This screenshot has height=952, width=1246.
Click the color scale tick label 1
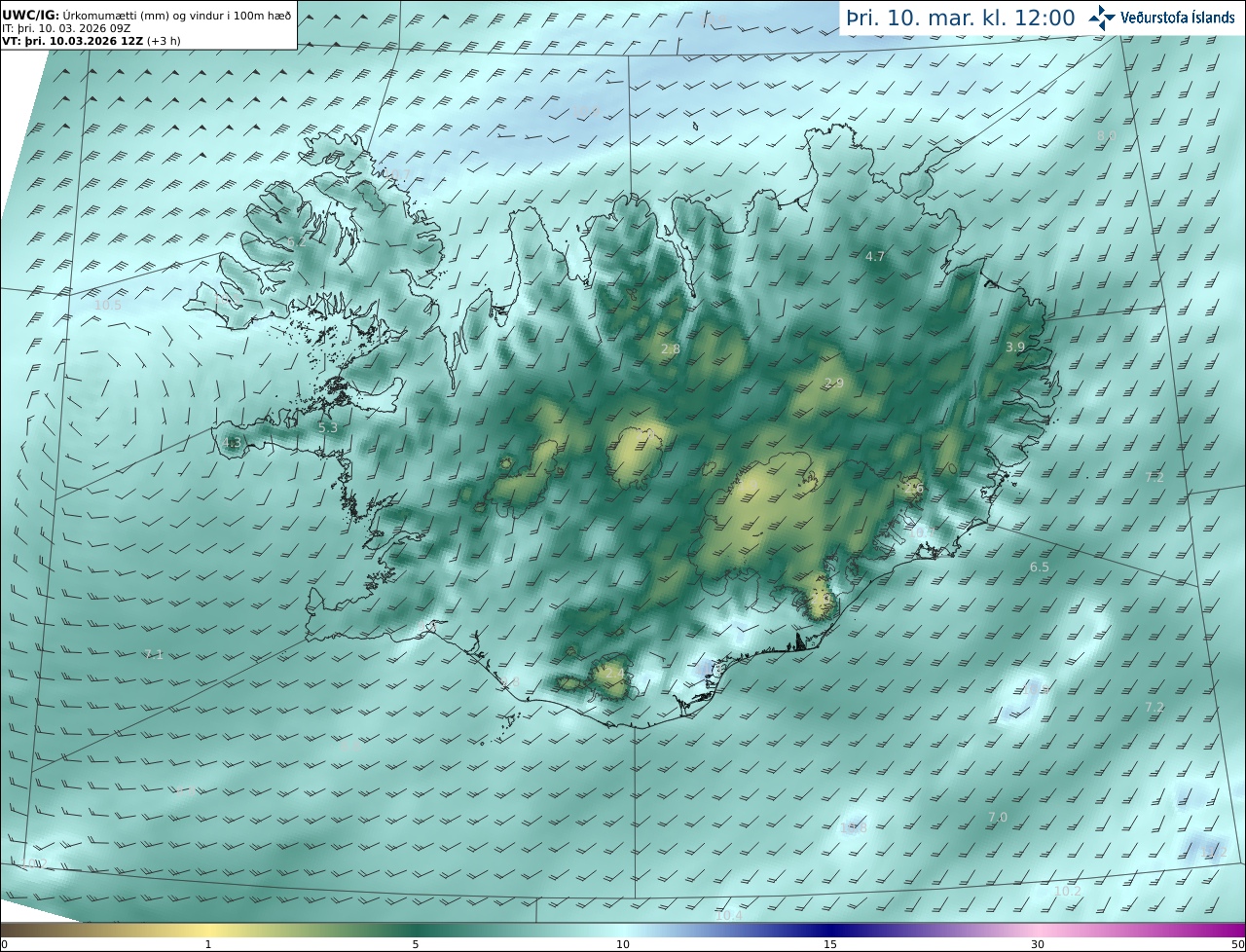(x=208, y=944)
